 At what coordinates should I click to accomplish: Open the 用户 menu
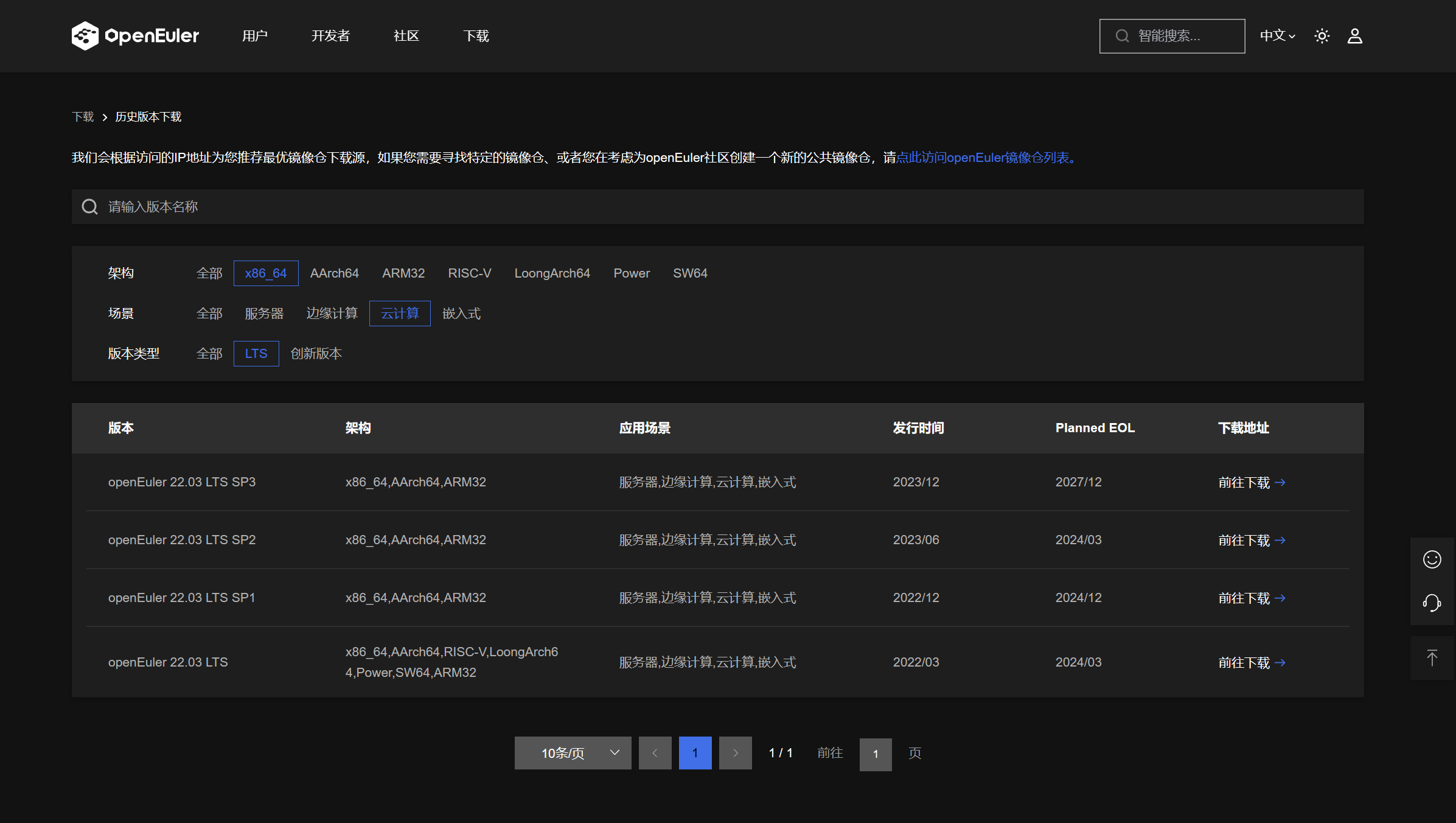click(254, 36)
